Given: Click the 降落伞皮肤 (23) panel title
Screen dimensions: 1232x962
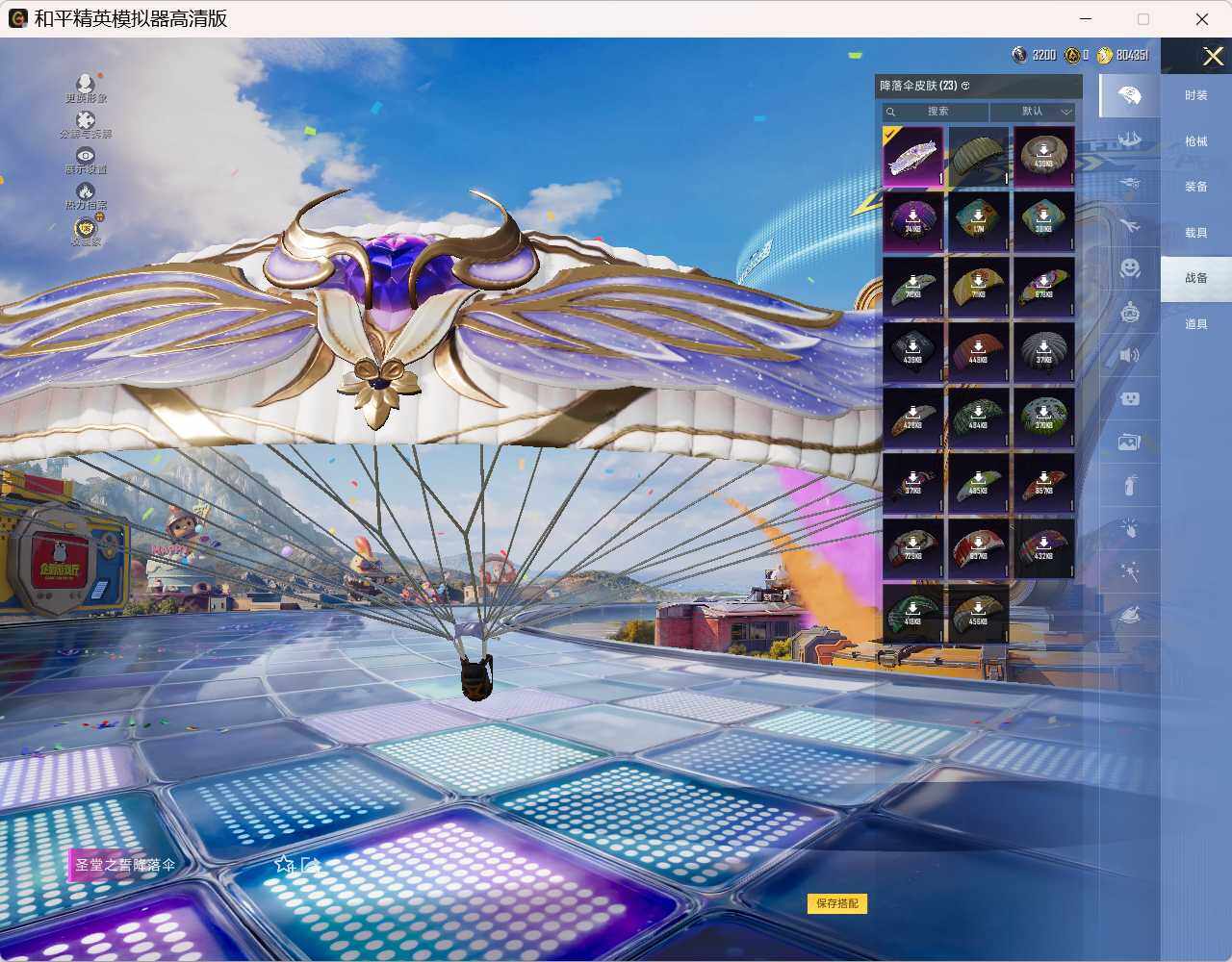Looking at the screenshot, I should (918, 86).
